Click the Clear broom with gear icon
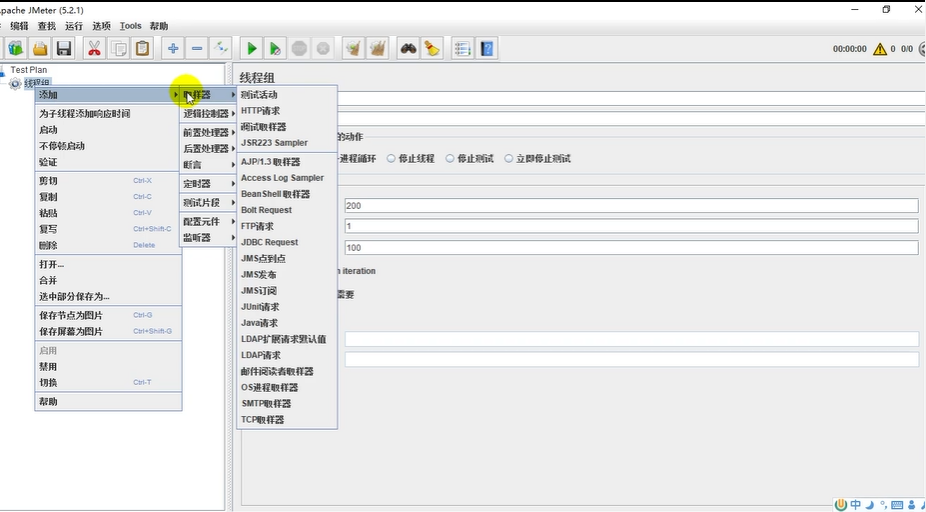Viewport: 926px width, 512px height. [x=353, y=48]
